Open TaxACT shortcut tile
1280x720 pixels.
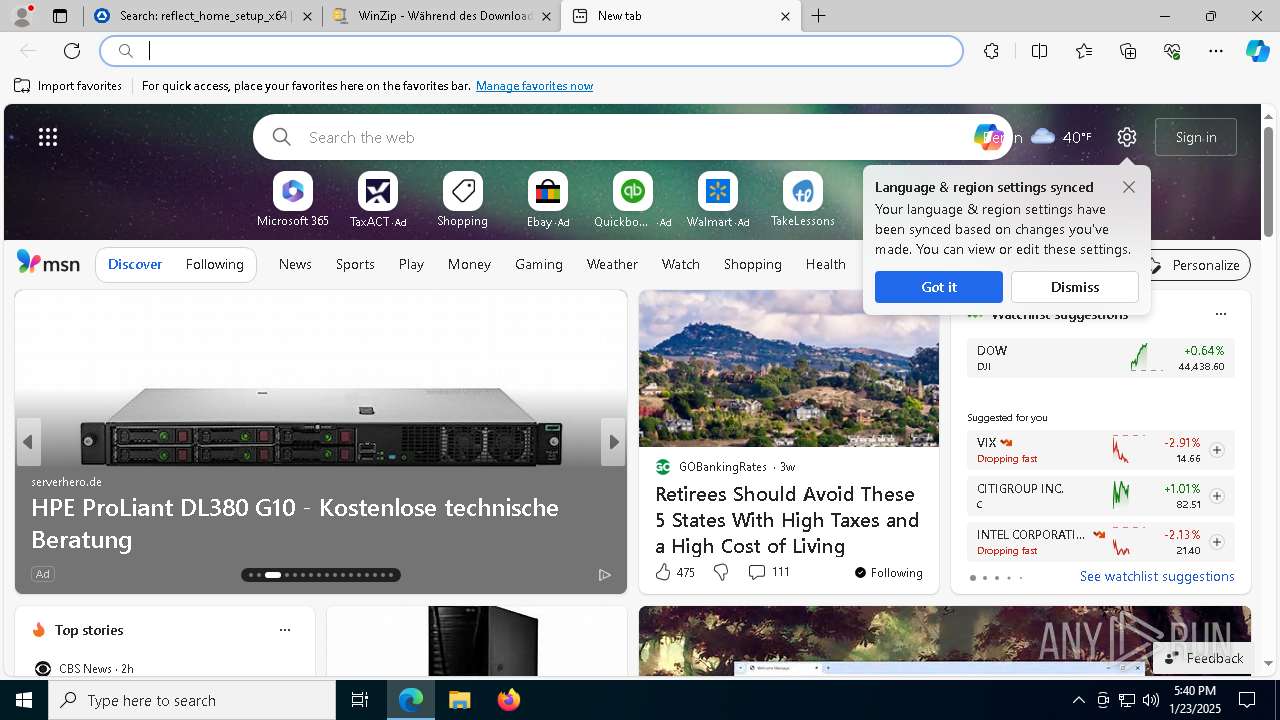[x=378, y=200]
